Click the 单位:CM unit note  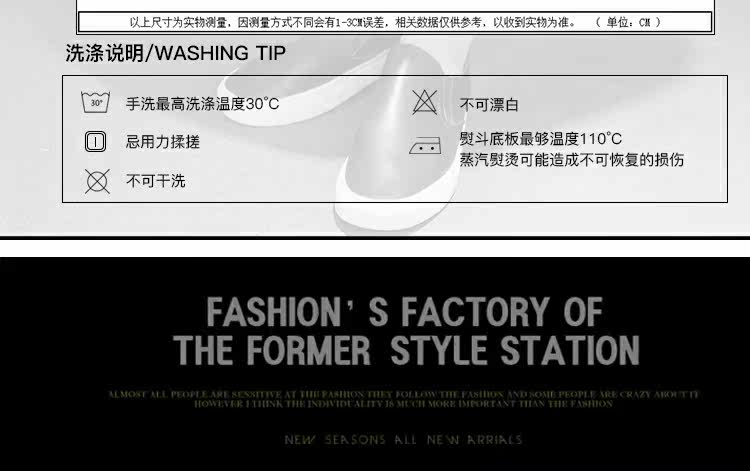(629, 22)
